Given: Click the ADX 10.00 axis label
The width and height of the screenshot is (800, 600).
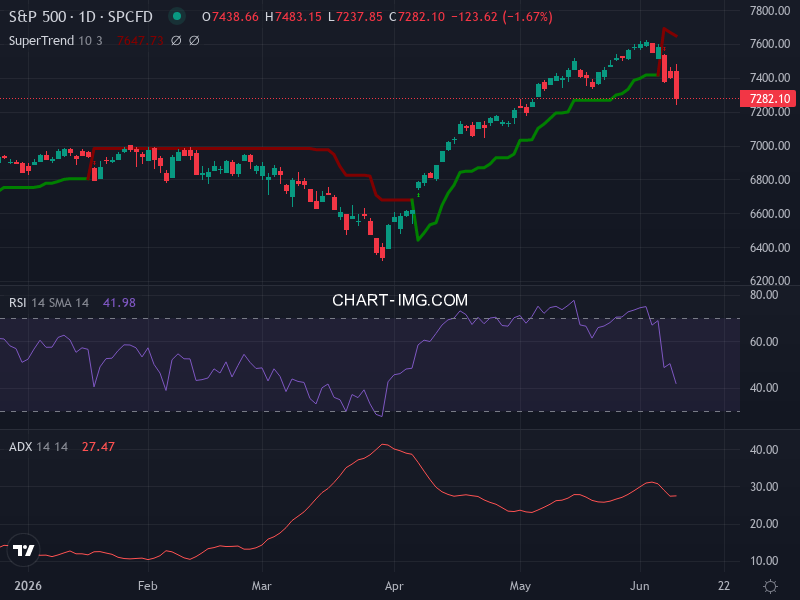Looking at the screenshot, I should (764, 561).
